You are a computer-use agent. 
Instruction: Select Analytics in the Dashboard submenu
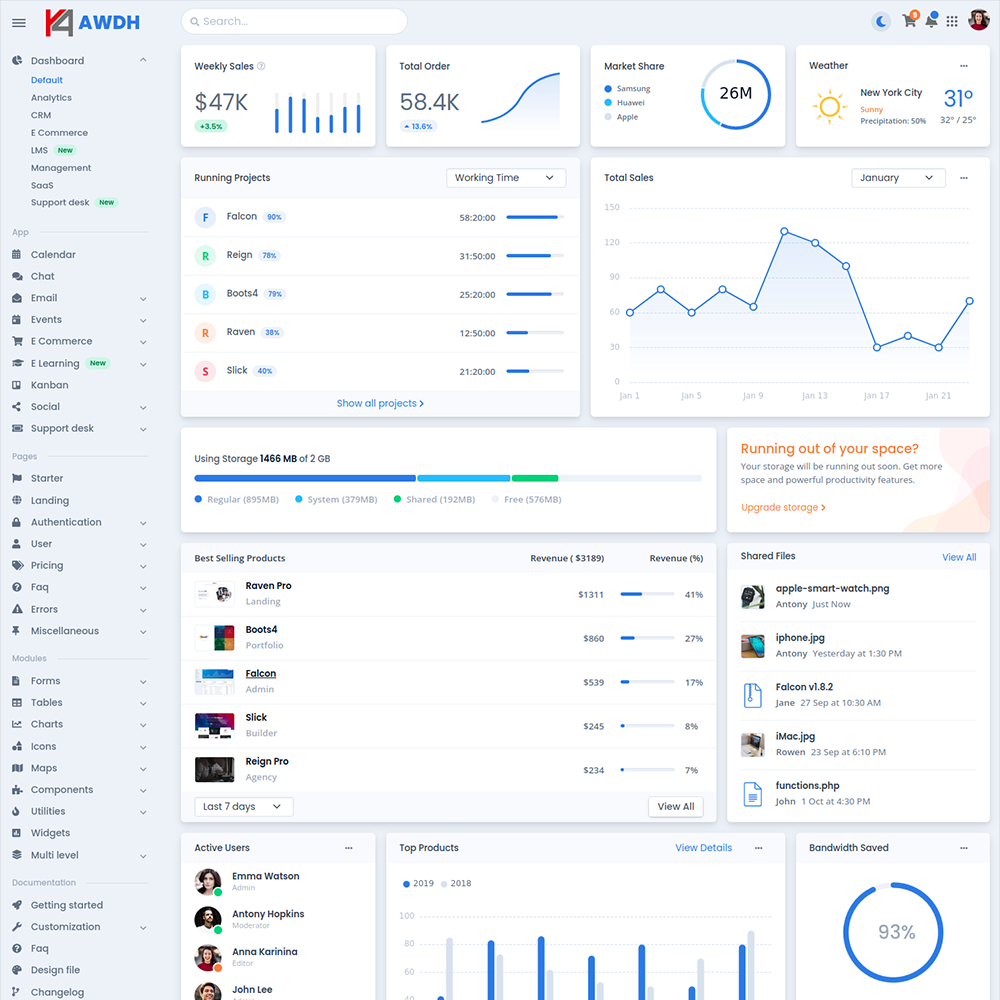51,98
